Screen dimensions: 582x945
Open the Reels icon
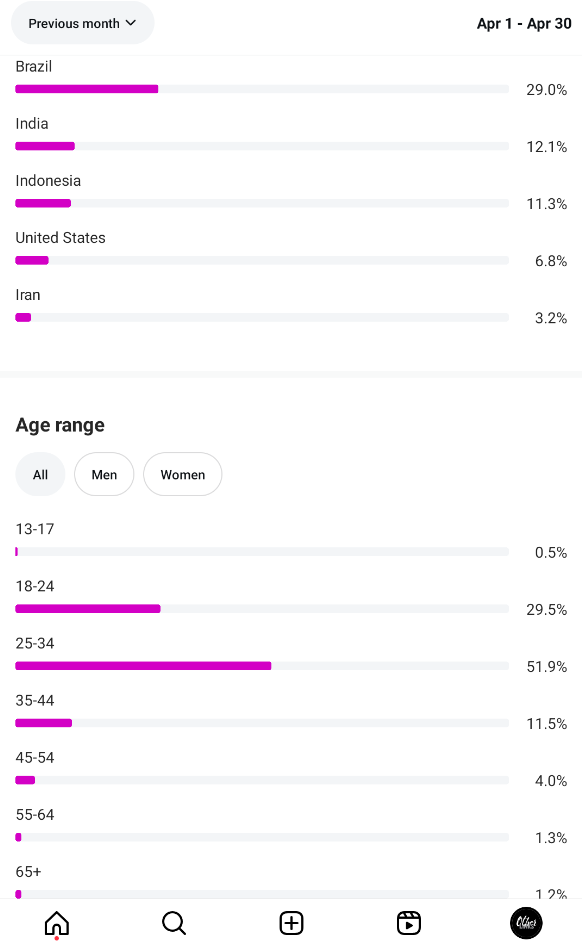tap(408, 923)
